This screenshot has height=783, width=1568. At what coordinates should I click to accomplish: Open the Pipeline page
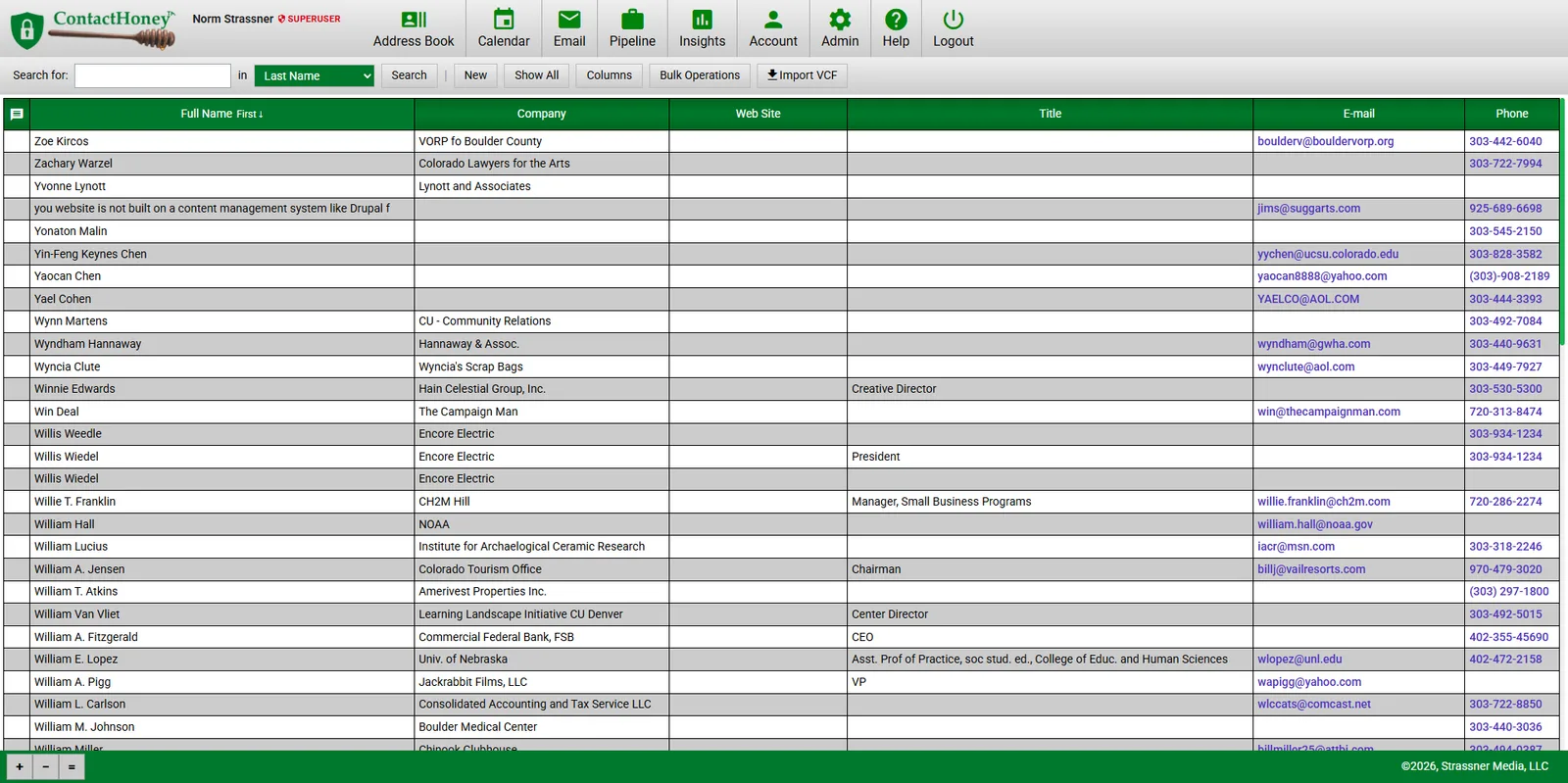pos(632,28)
